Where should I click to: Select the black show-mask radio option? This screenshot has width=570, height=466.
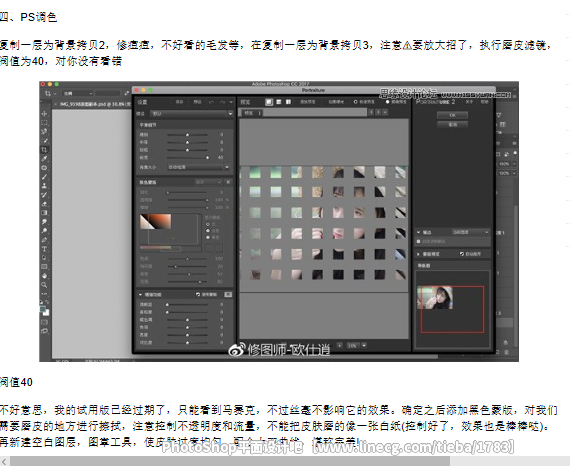(208, 237)
